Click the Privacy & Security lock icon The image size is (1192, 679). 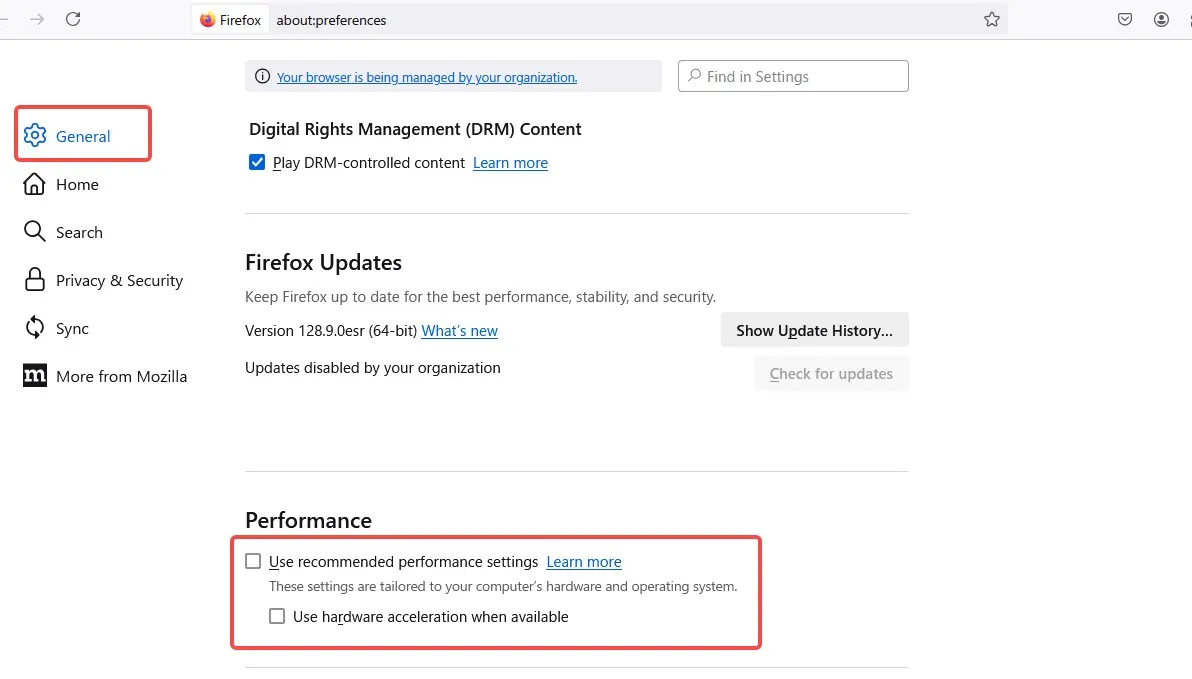(x=34, y=280)
